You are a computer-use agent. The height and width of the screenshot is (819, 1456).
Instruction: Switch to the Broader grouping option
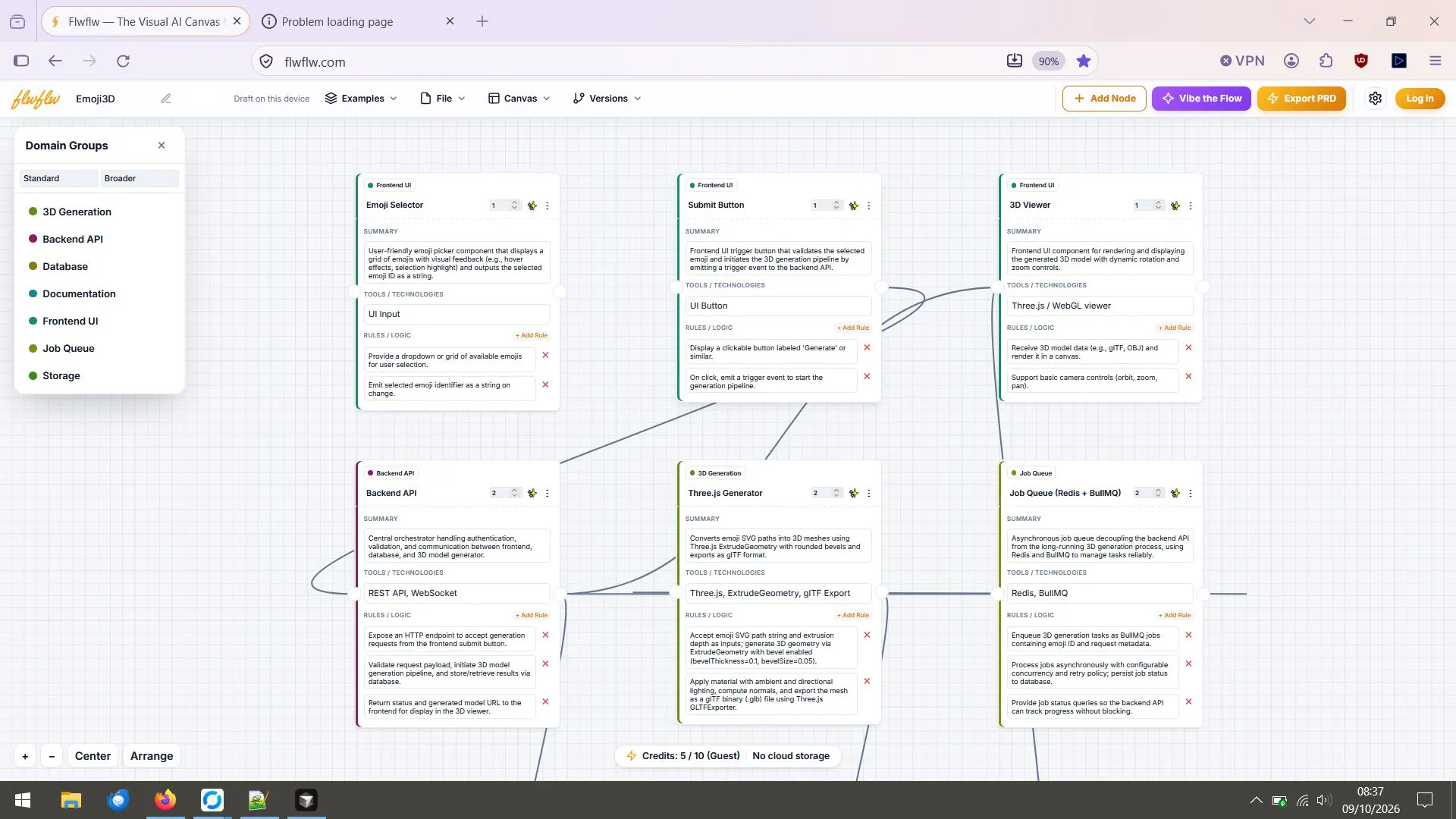[140, 178]
